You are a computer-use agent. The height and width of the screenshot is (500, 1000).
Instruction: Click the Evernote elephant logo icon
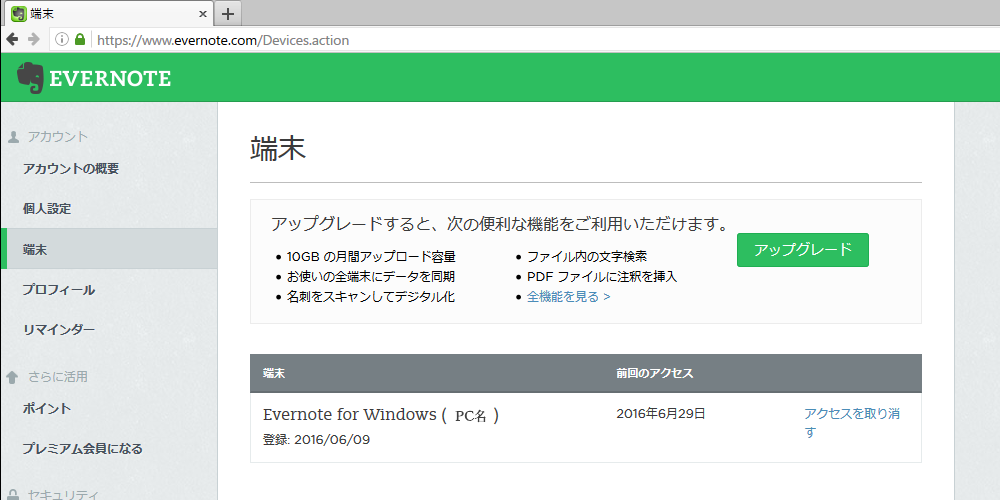(30, 78)
